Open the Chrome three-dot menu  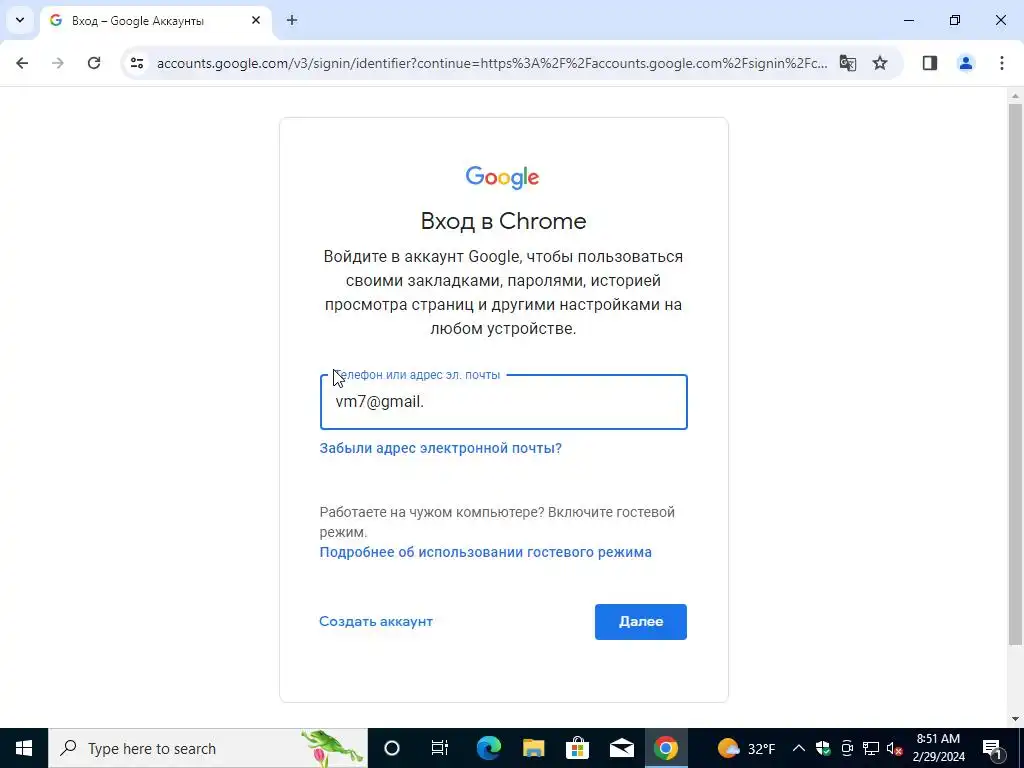pyautogui.click(x=1001, y=63)
